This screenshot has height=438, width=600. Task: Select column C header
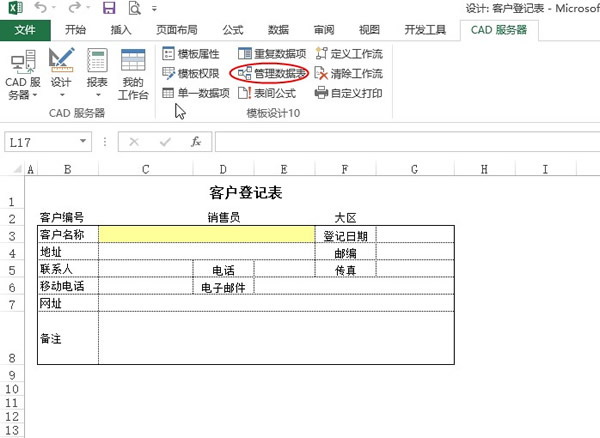[145, 170]
